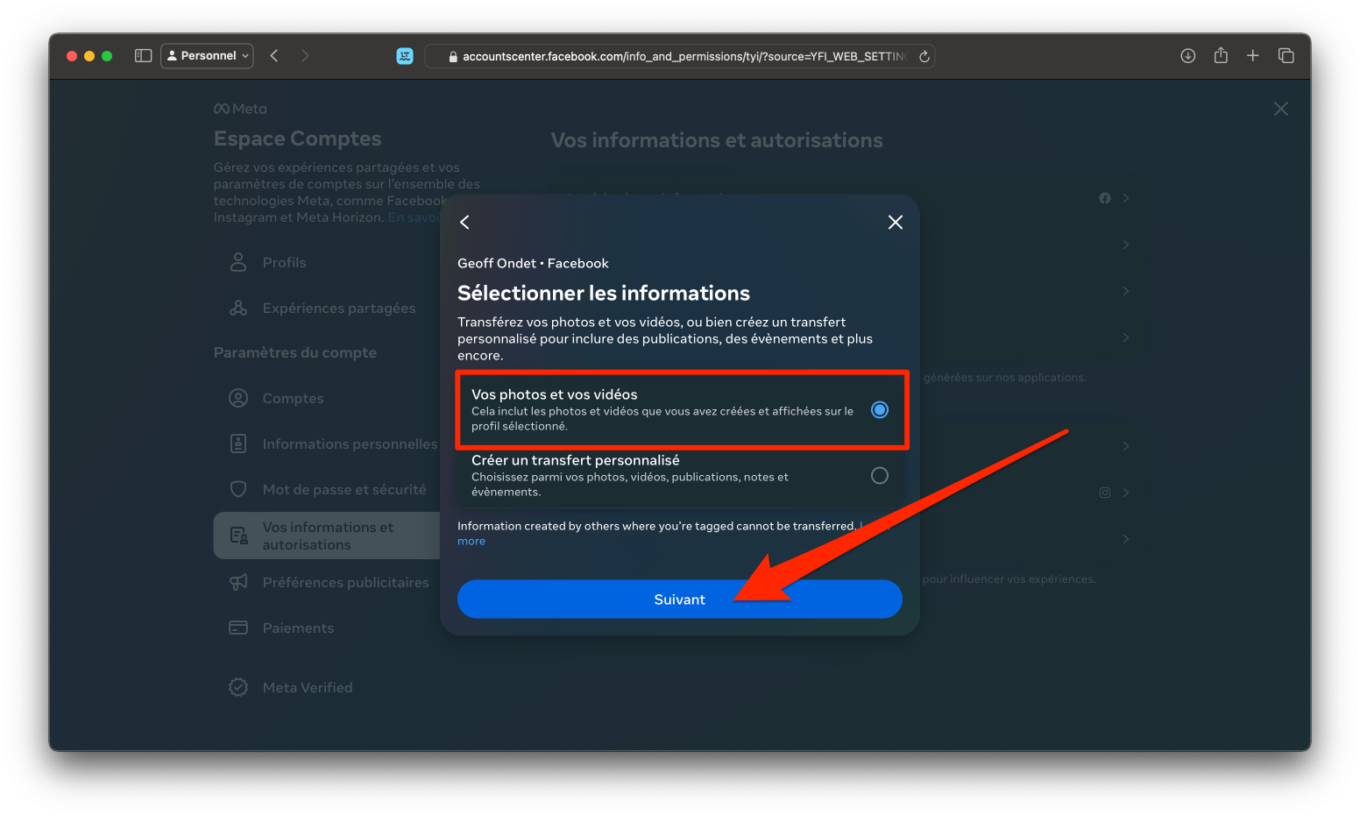
Task: Open the Personnel profile dropdown
Action: [207, 56]
